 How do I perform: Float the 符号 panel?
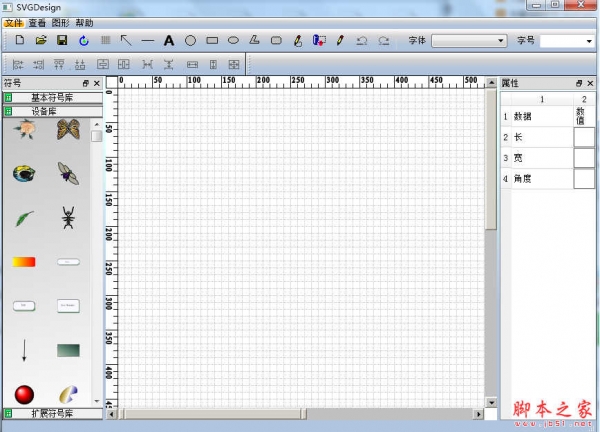[x=86, y=83]
